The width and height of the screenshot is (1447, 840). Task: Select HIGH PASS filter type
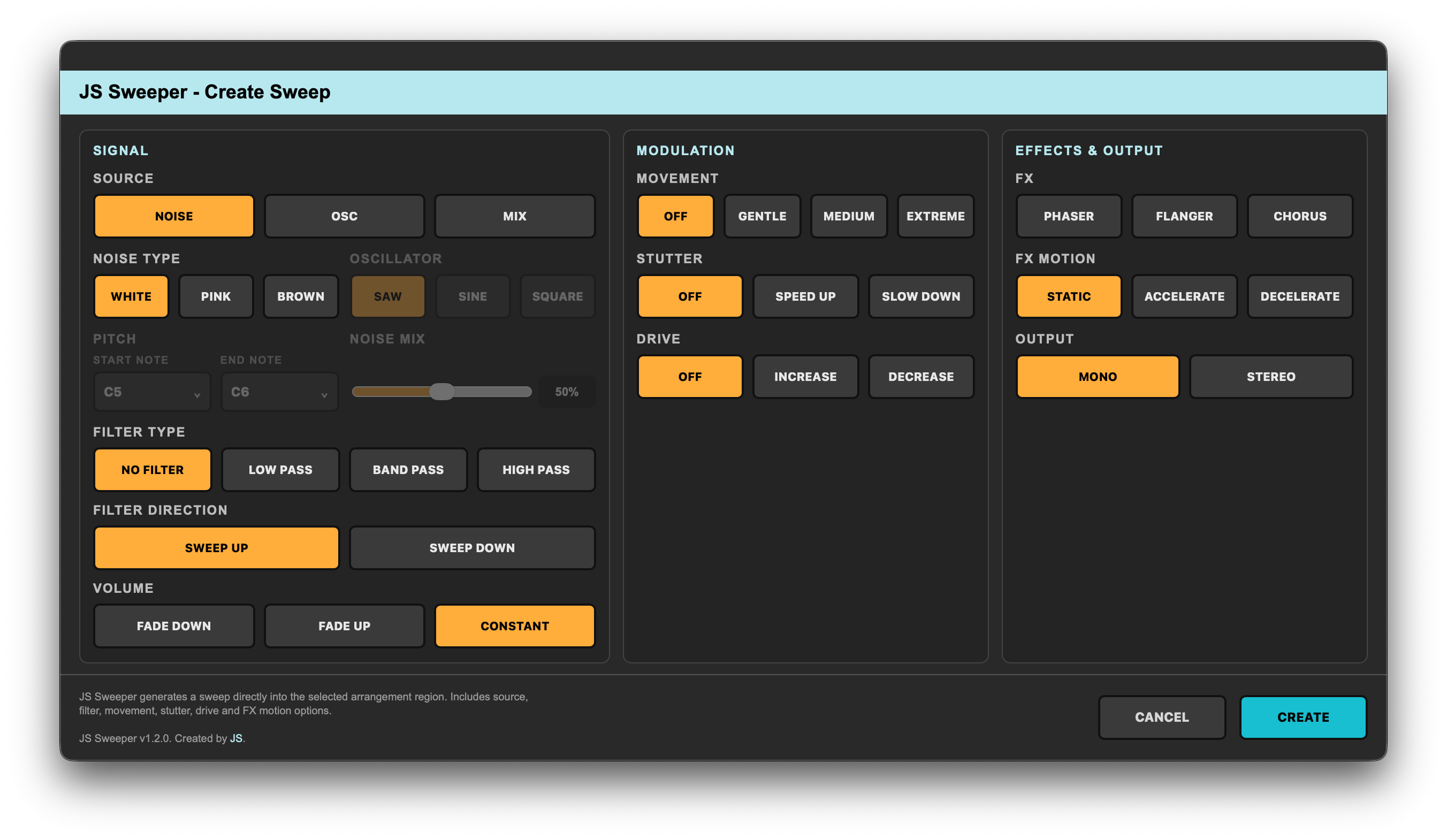click(x=536, y=470)
